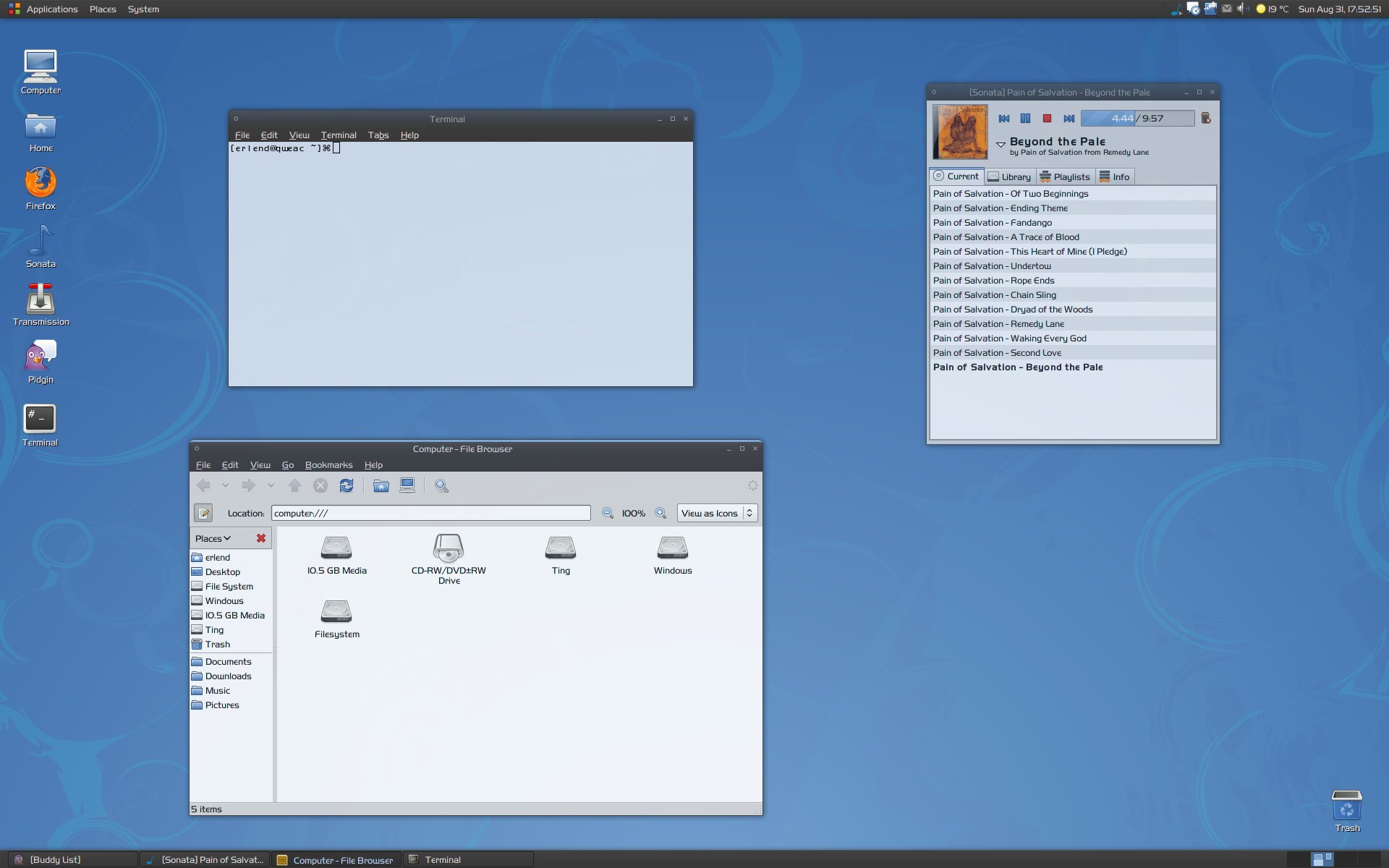Close the Places side pane

tap(261, 538)
